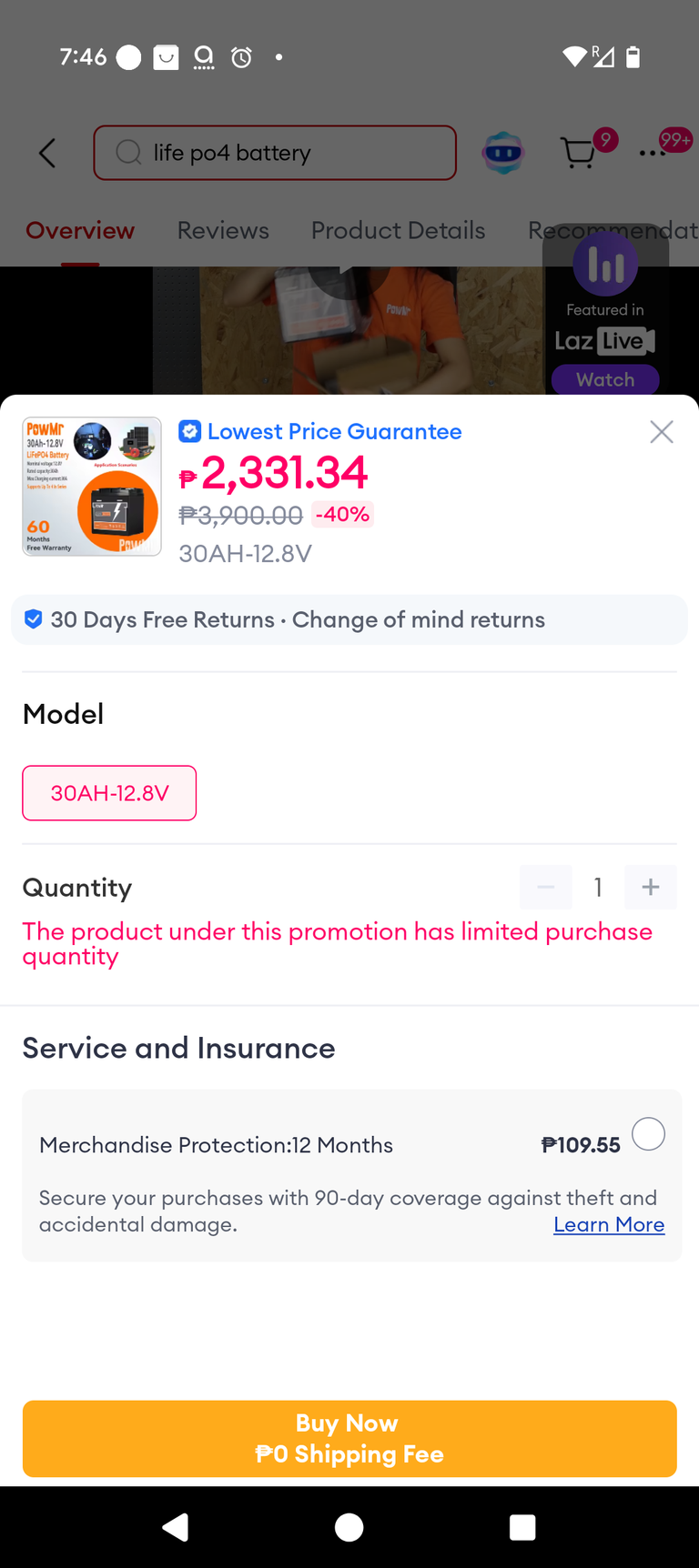Tap the back arrow icon
This screenshot has height=1568, width=699.
click(47, 153)
